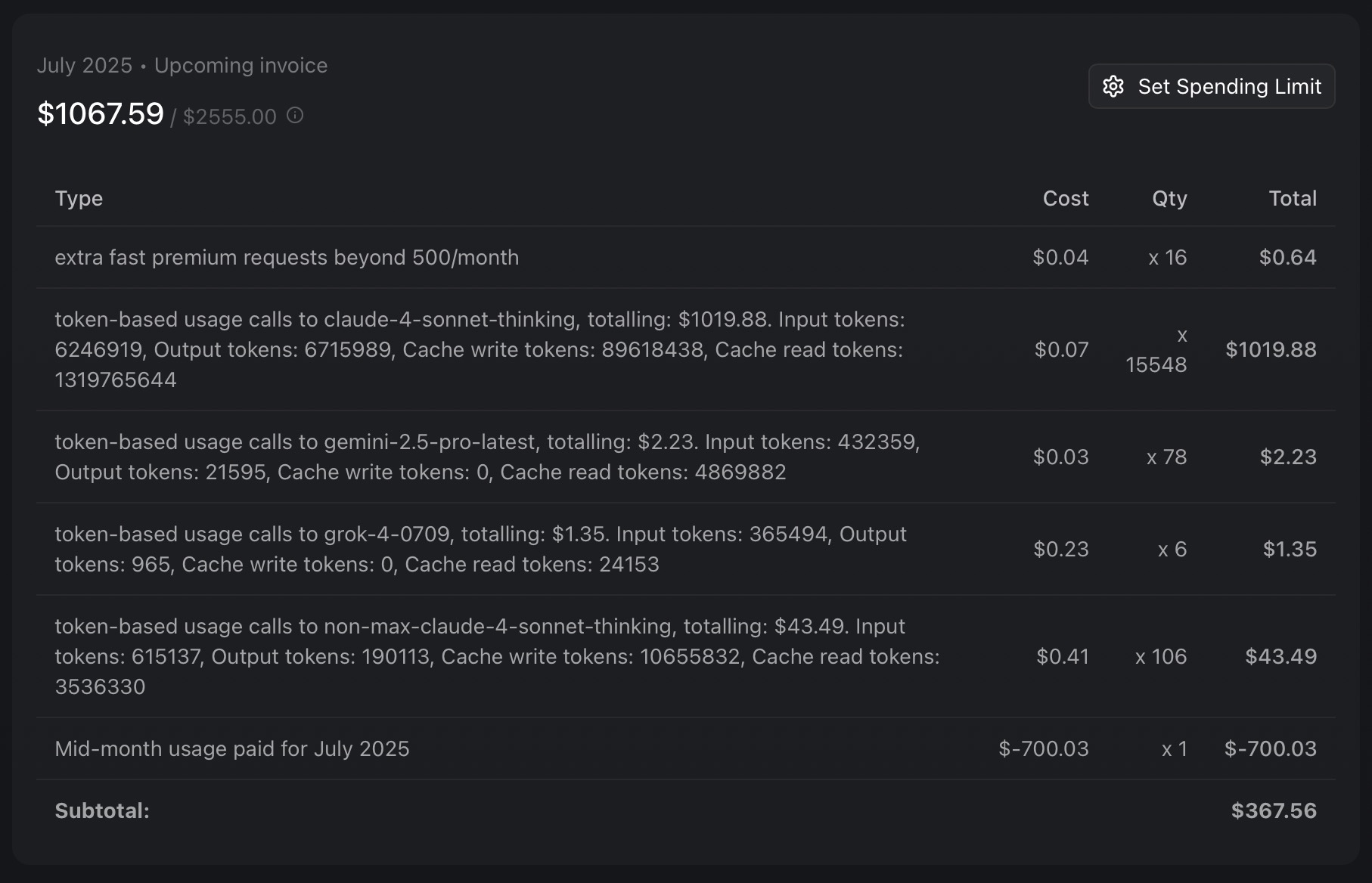Click the Qty column header
The width and height of the screenshot is (1372, 883).
click(1169, 198)
